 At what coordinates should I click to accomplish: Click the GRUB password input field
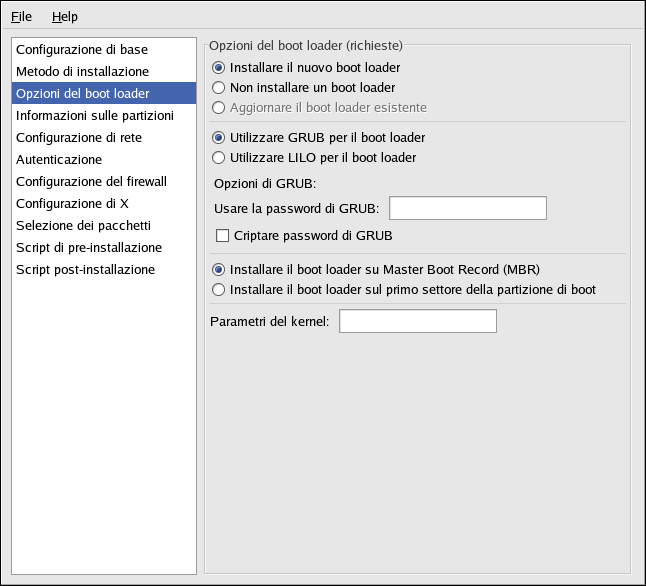point(468,208)
